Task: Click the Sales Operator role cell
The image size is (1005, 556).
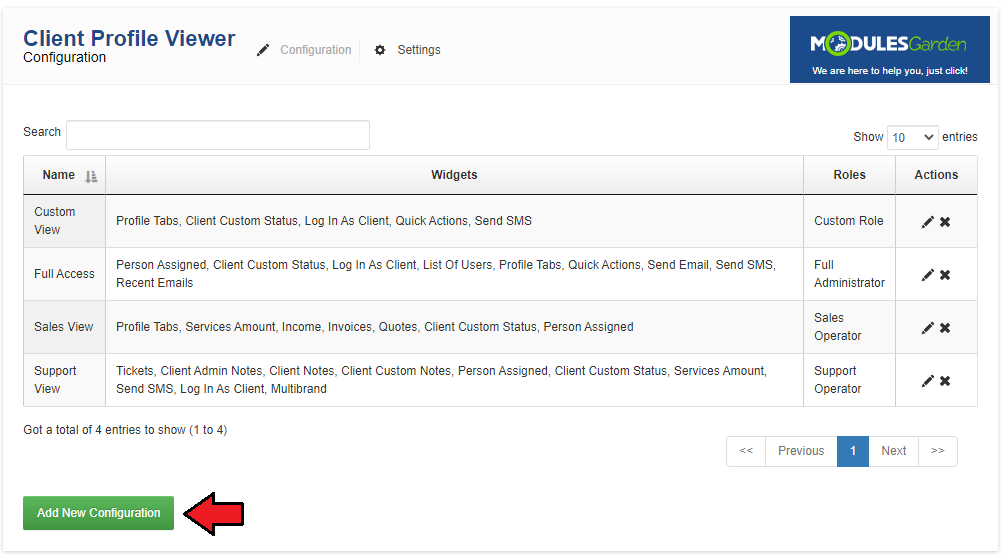Action: pyautogui.click(x=849, y=327)
